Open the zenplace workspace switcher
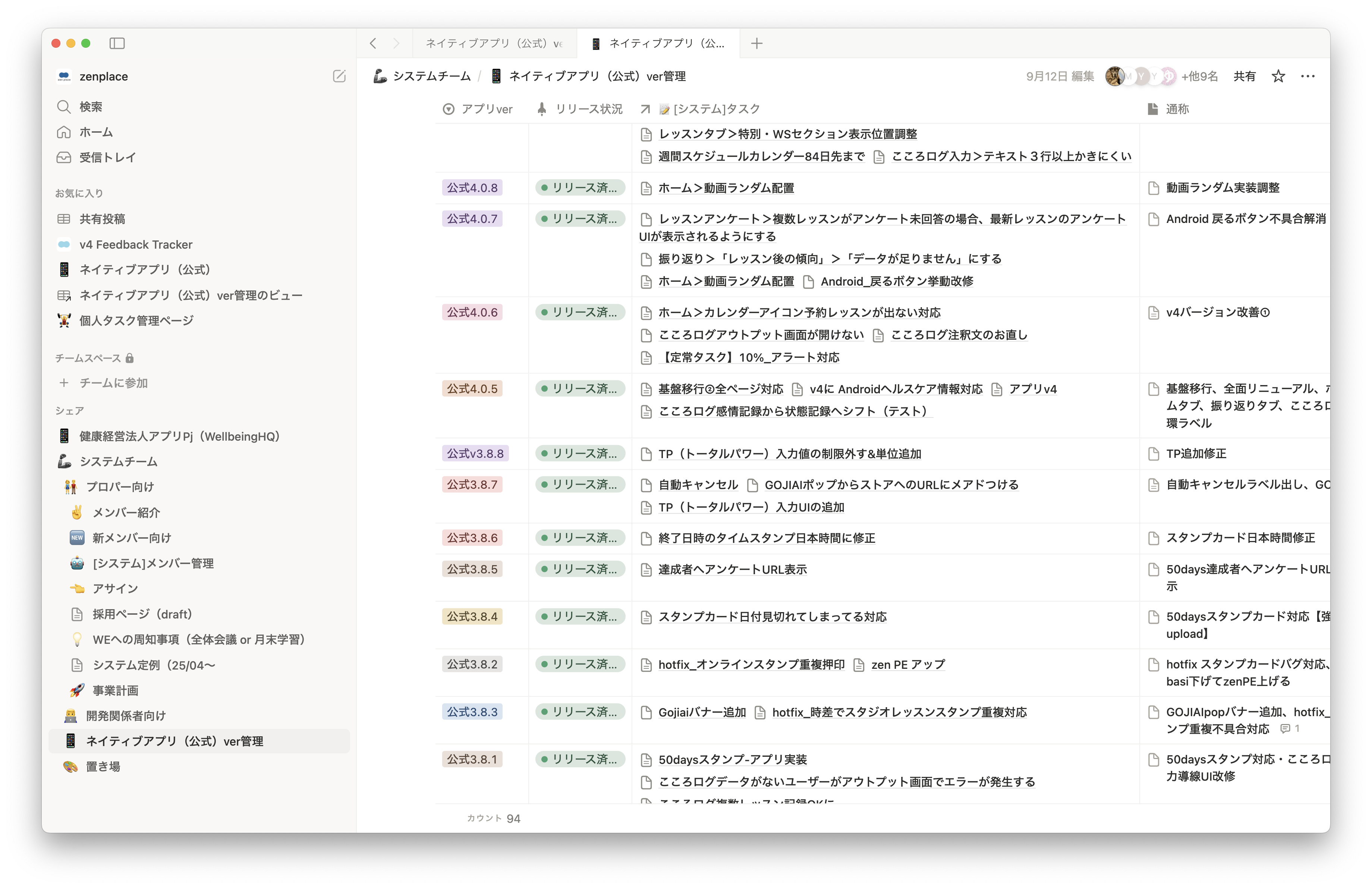Viewport: 1372px width, 888px height. [x=93, y=76]
